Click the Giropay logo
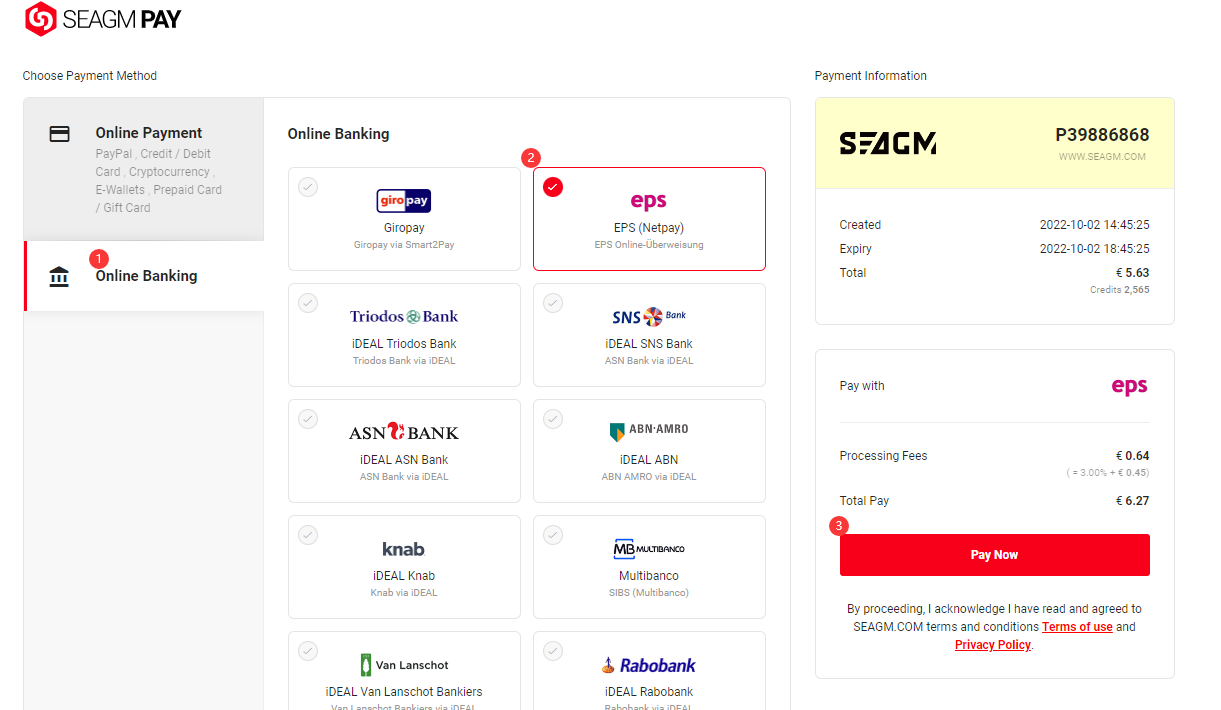 point(404,201)
